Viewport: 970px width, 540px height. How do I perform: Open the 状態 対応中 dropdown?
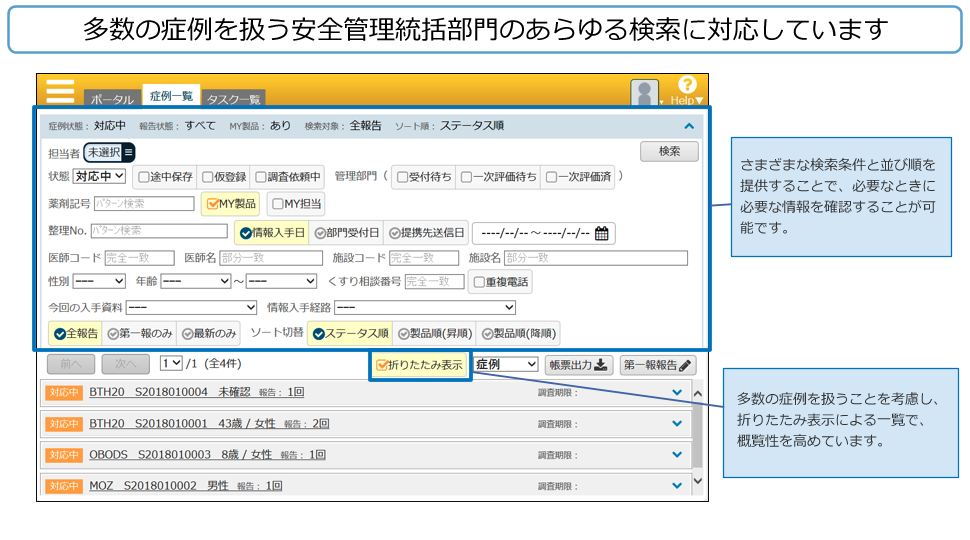pyautogui.click(x=100, y=177)
